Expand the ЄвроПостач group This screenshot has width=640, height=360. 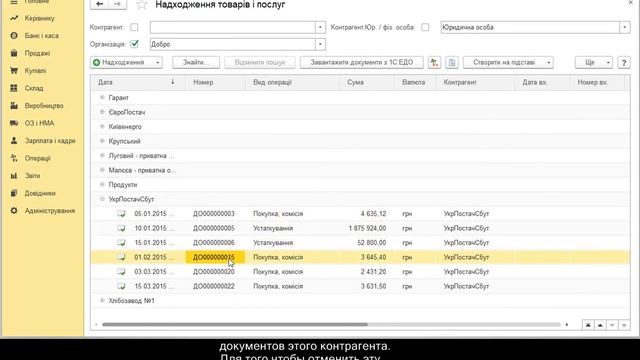(102, 112)
